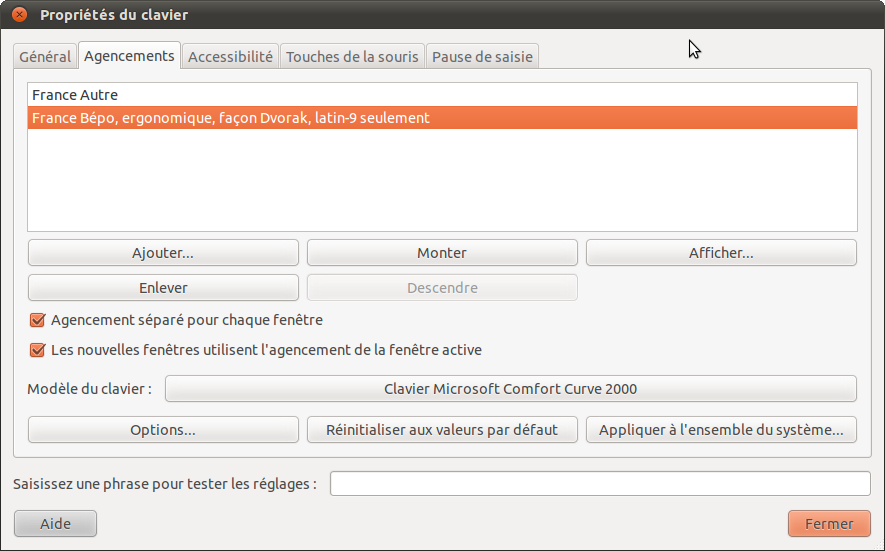The image size is (885, 551).
Task: Go to the Pause de saisie tab
Action: click(483, 57)
